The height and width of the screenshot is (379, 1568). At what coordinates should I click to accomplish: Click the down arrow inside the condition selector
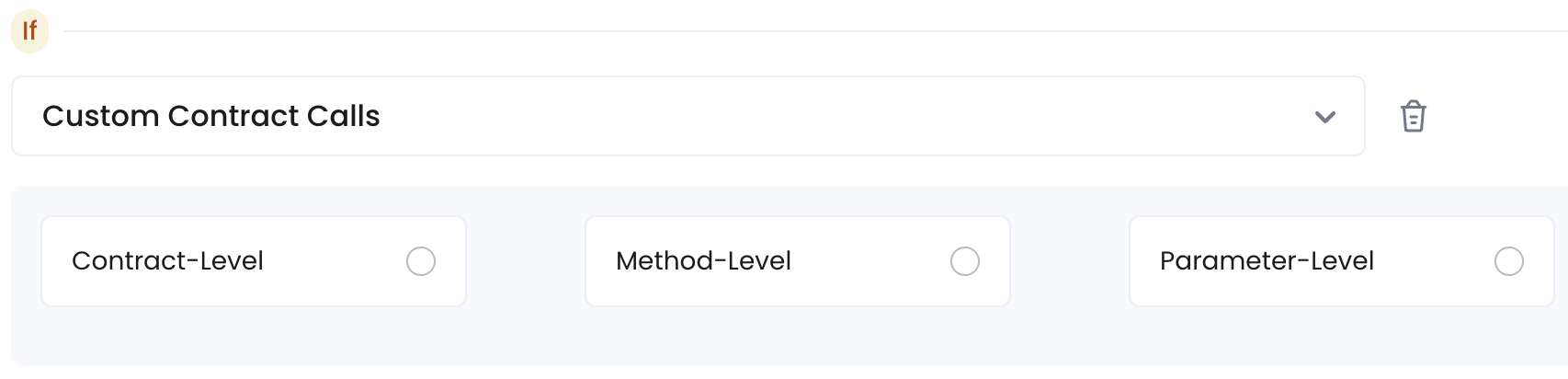tap(1324, 117)
